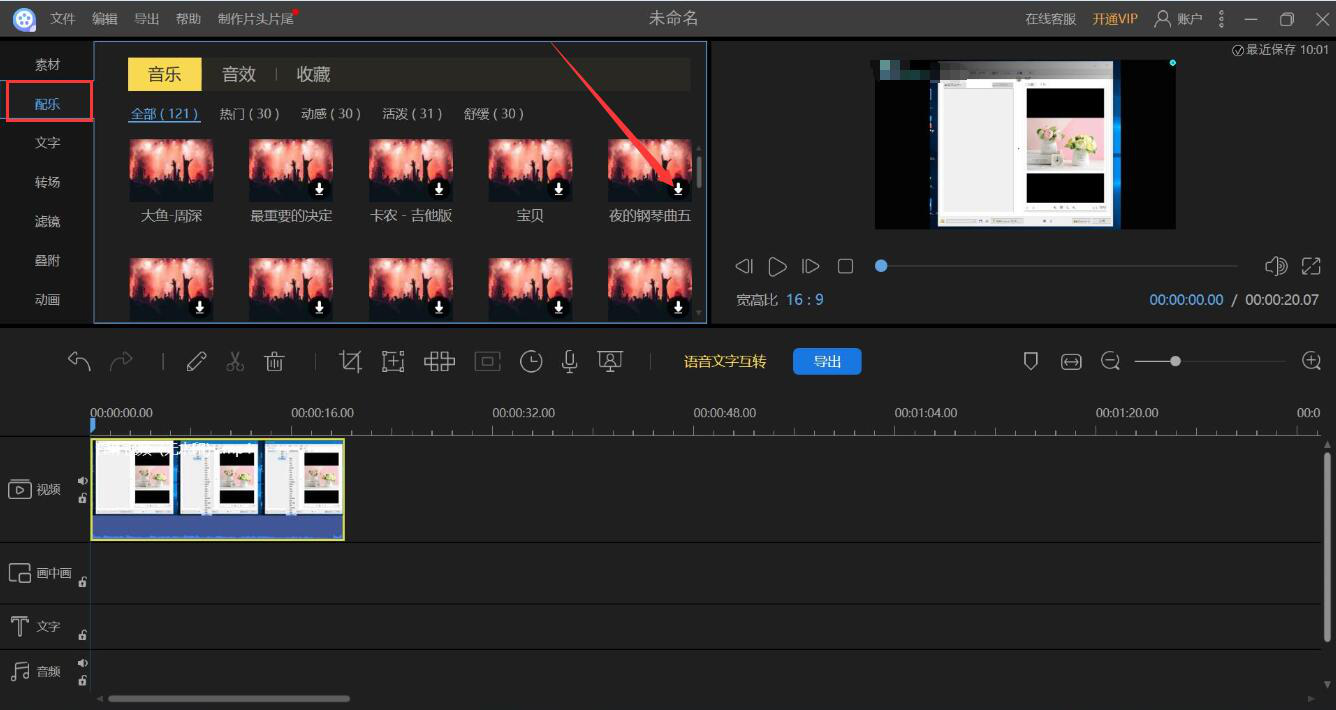Switch to the 音效 tab

click(239, 74)
